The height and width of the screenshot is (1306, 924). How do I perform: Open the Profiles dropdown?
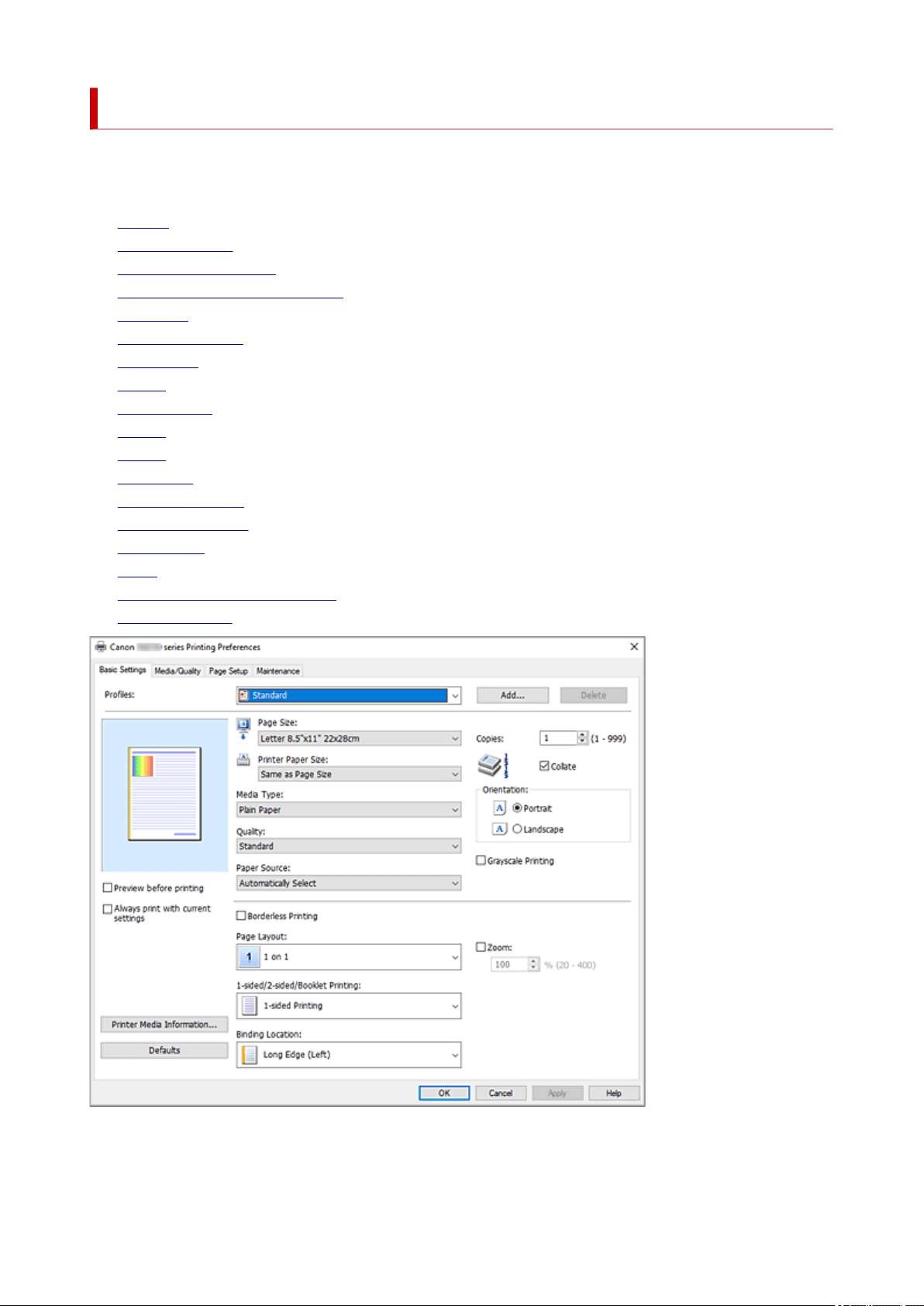tap(349, 695)
